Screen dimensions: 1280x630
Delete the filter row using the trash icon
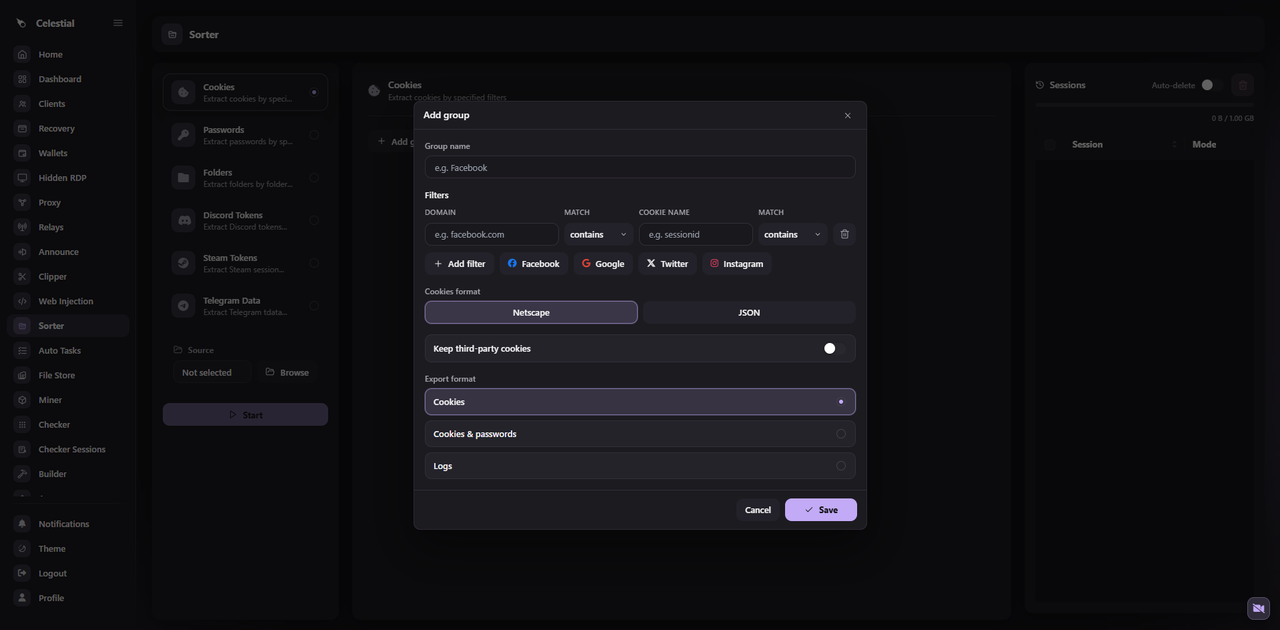[845, 234]
